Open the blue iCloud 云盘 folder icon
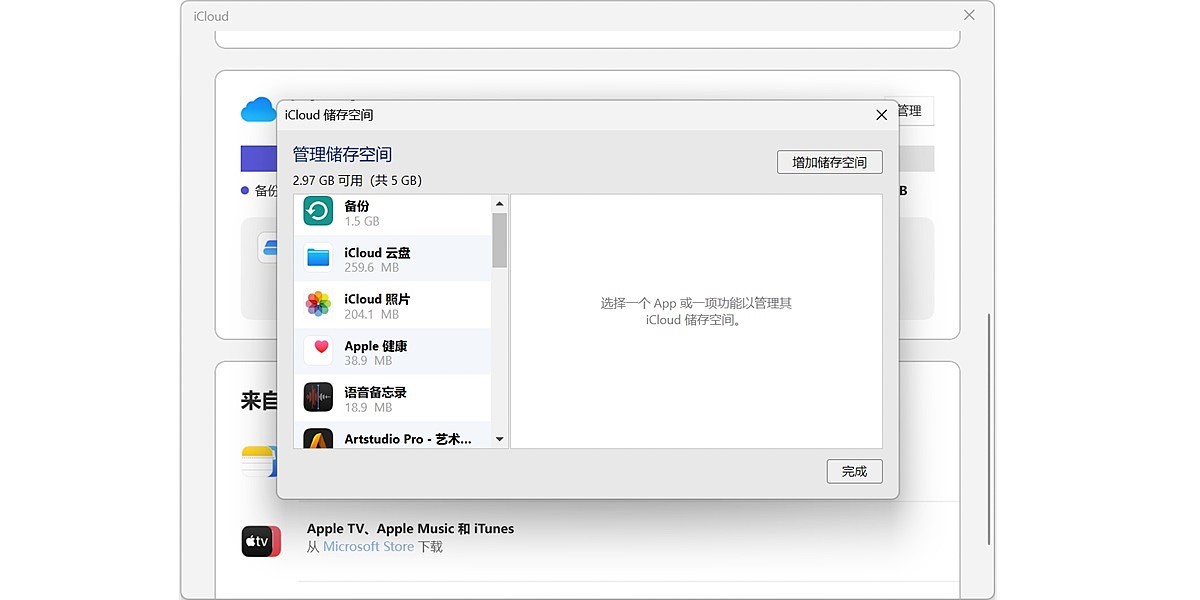 pyautogui.click(x=316, y=258)
